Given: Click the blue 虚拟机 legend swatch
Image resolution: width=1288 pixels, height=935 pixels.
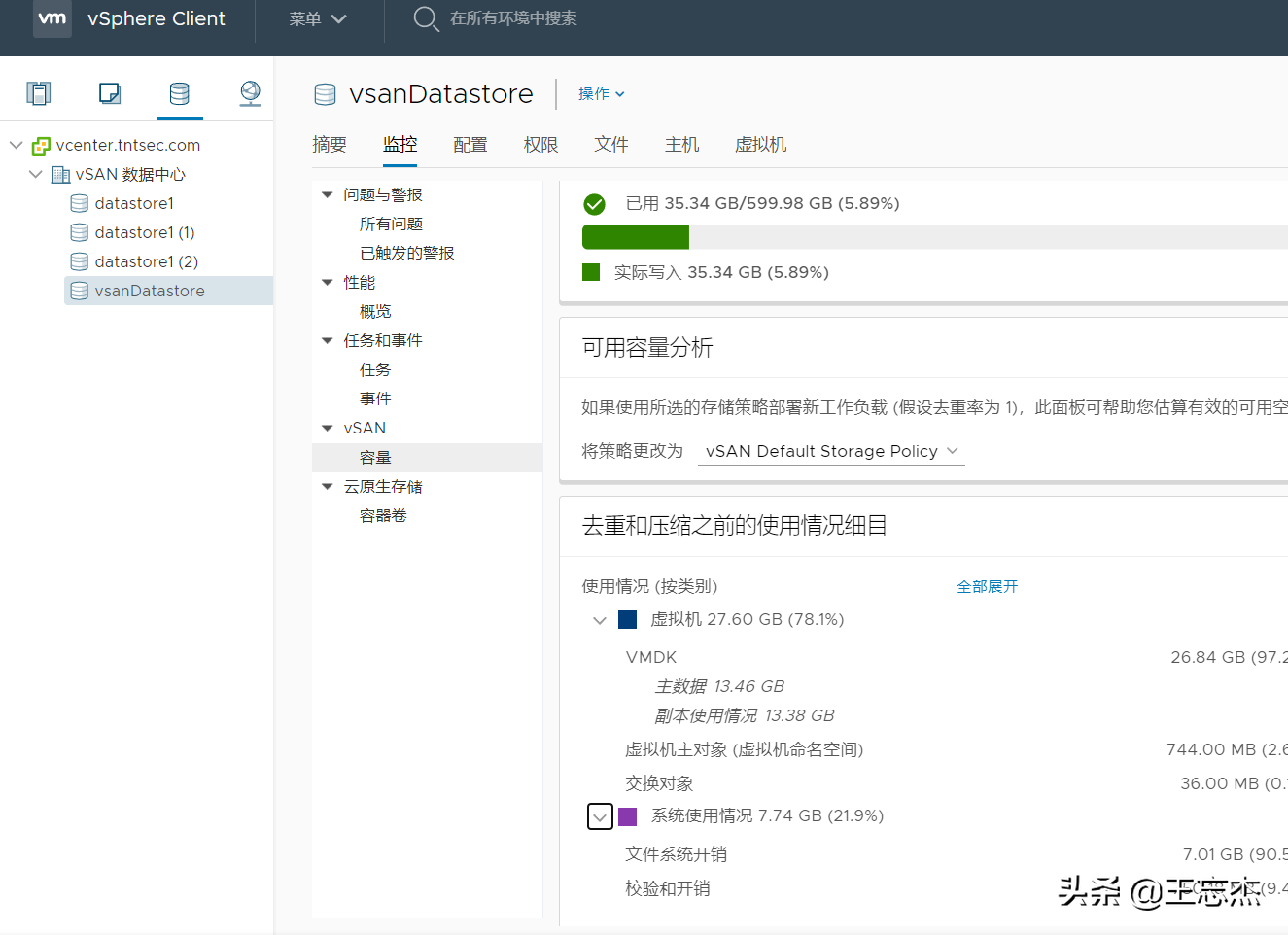Looking at the screenshot, I should [x=628, y=620].
